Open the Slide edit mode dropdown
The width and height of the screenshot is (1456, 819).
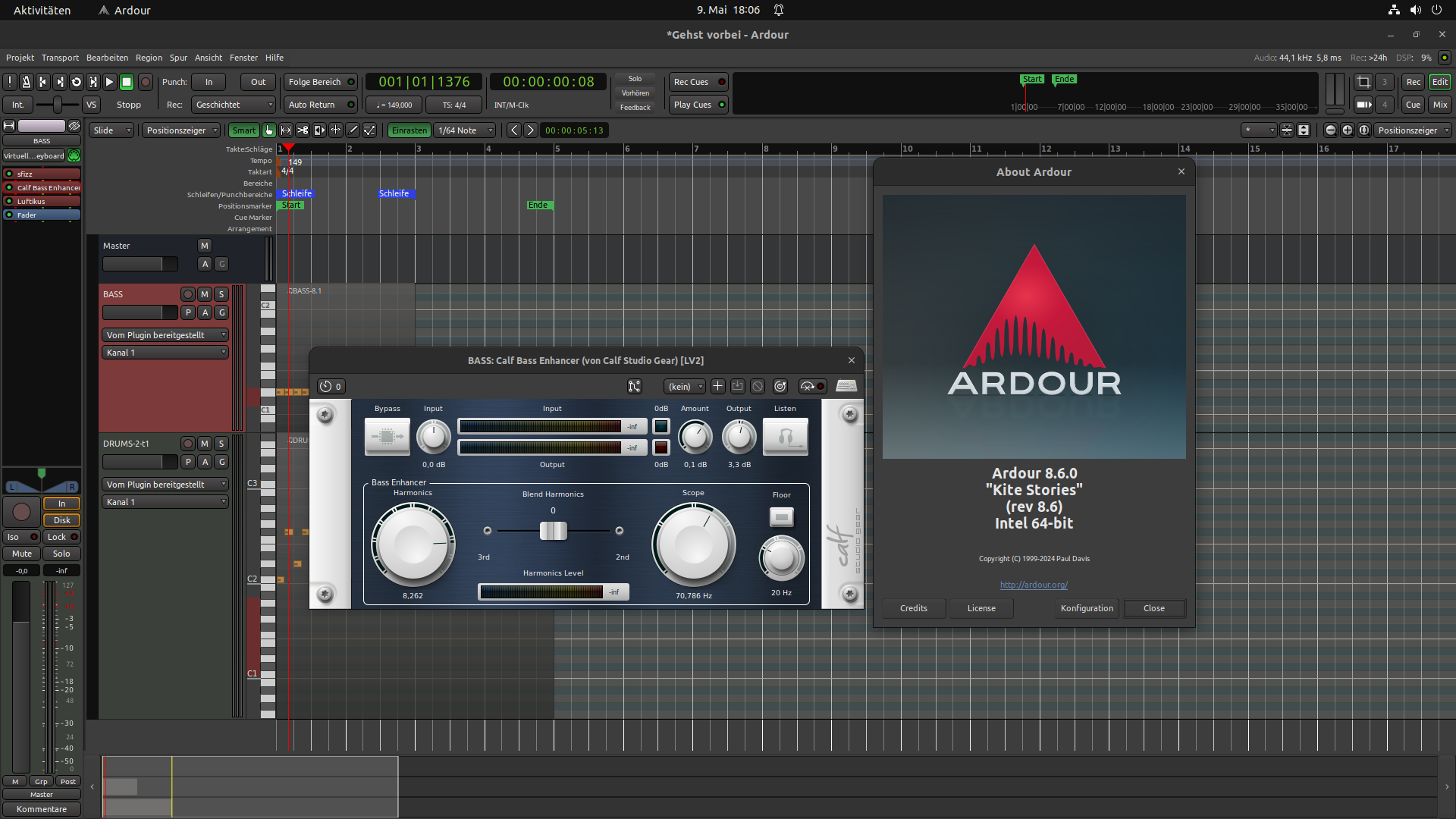(x=111, y=130)
